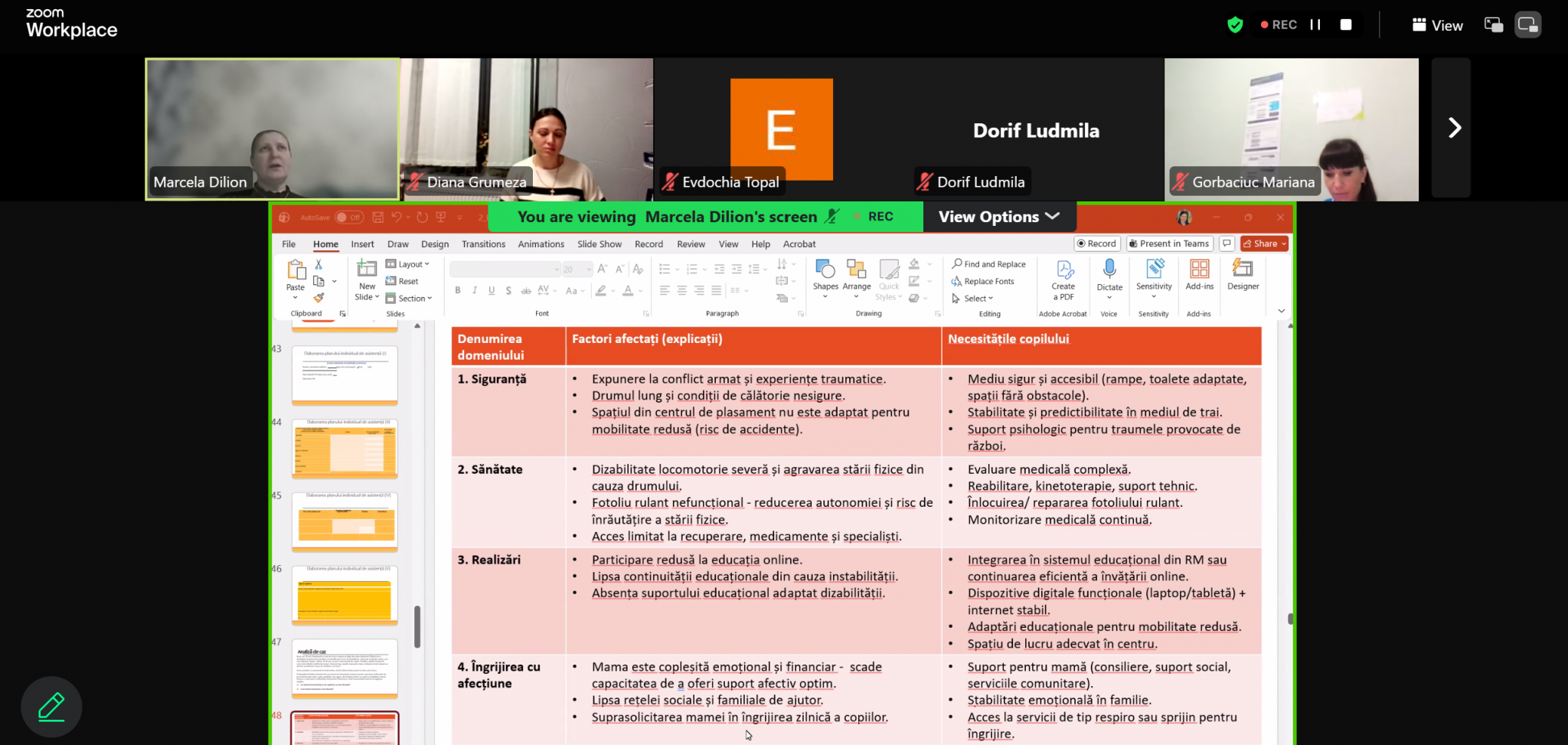This screenshot has height=745, width=1568.
Task: Click the Zoom annotate pencil icon
Action: (51, 707)
